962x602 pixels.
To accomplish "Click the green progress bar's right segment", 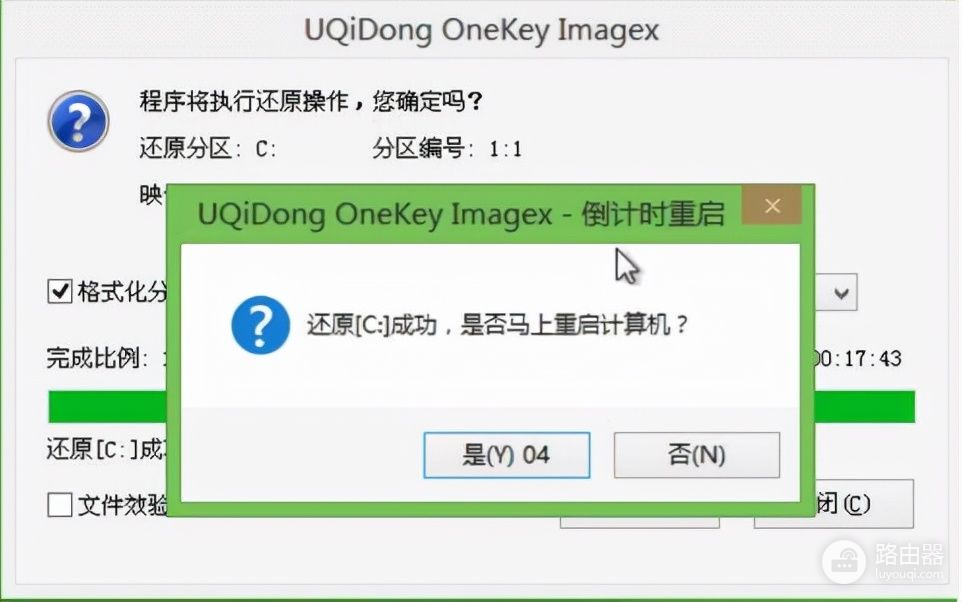I will pos(864,406).
